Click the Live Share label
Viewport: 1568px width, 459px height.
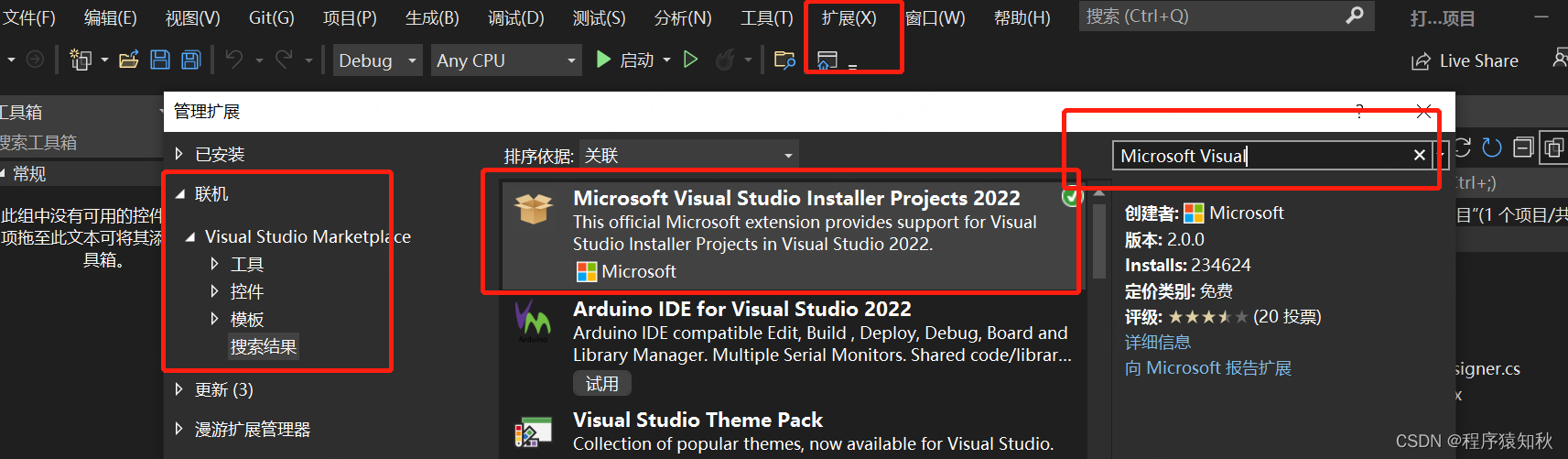[x=1478, y=61]
